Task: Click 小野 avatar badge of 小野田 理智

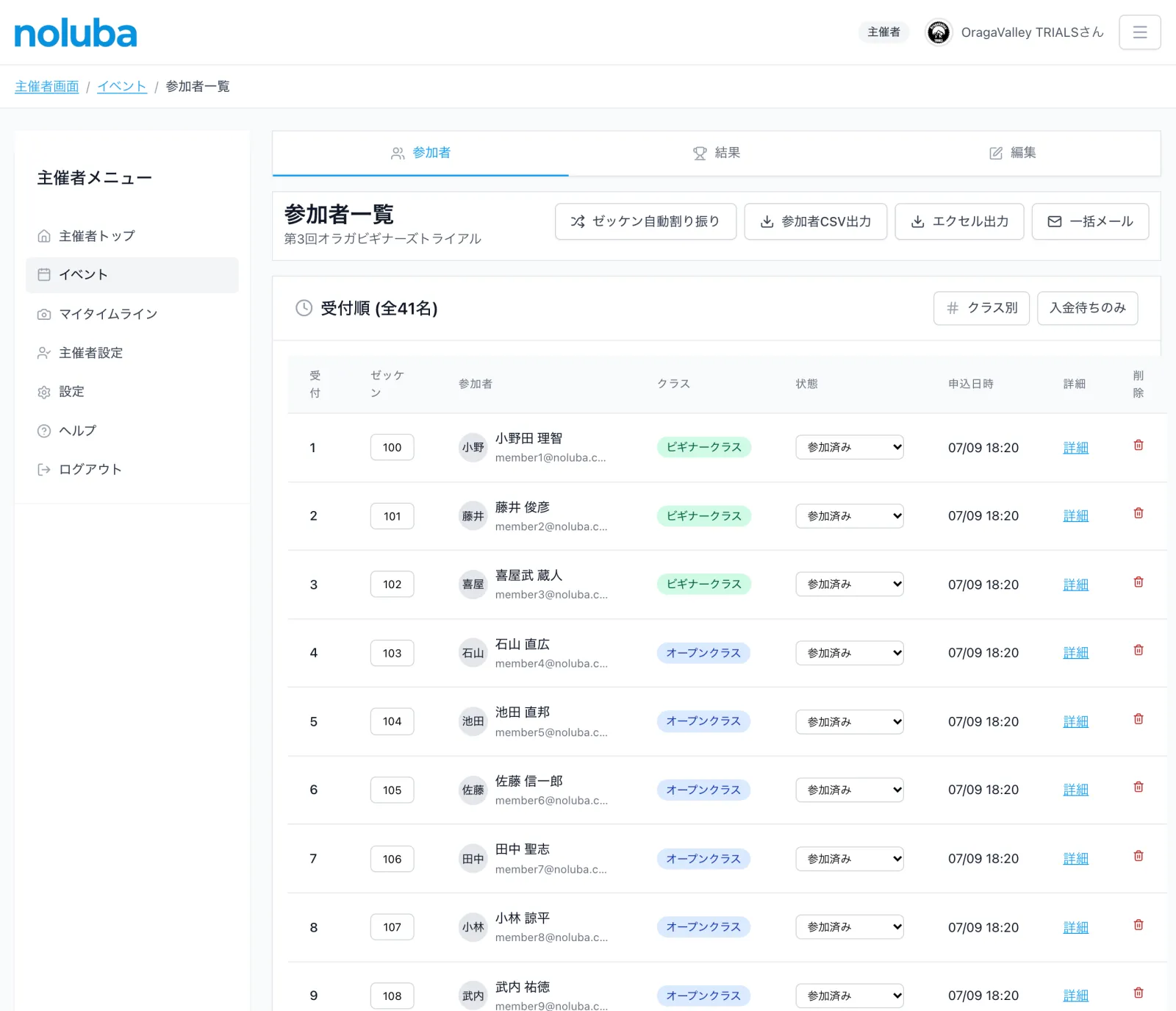Action: [473, 447]
